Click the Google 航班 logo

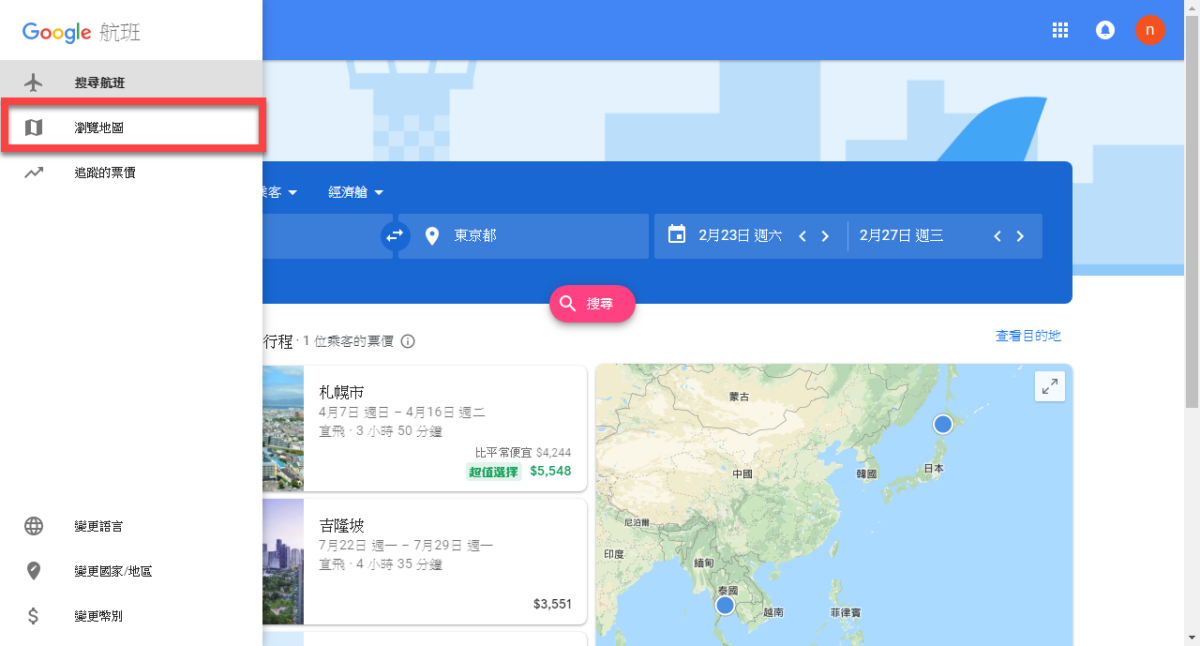81,32
